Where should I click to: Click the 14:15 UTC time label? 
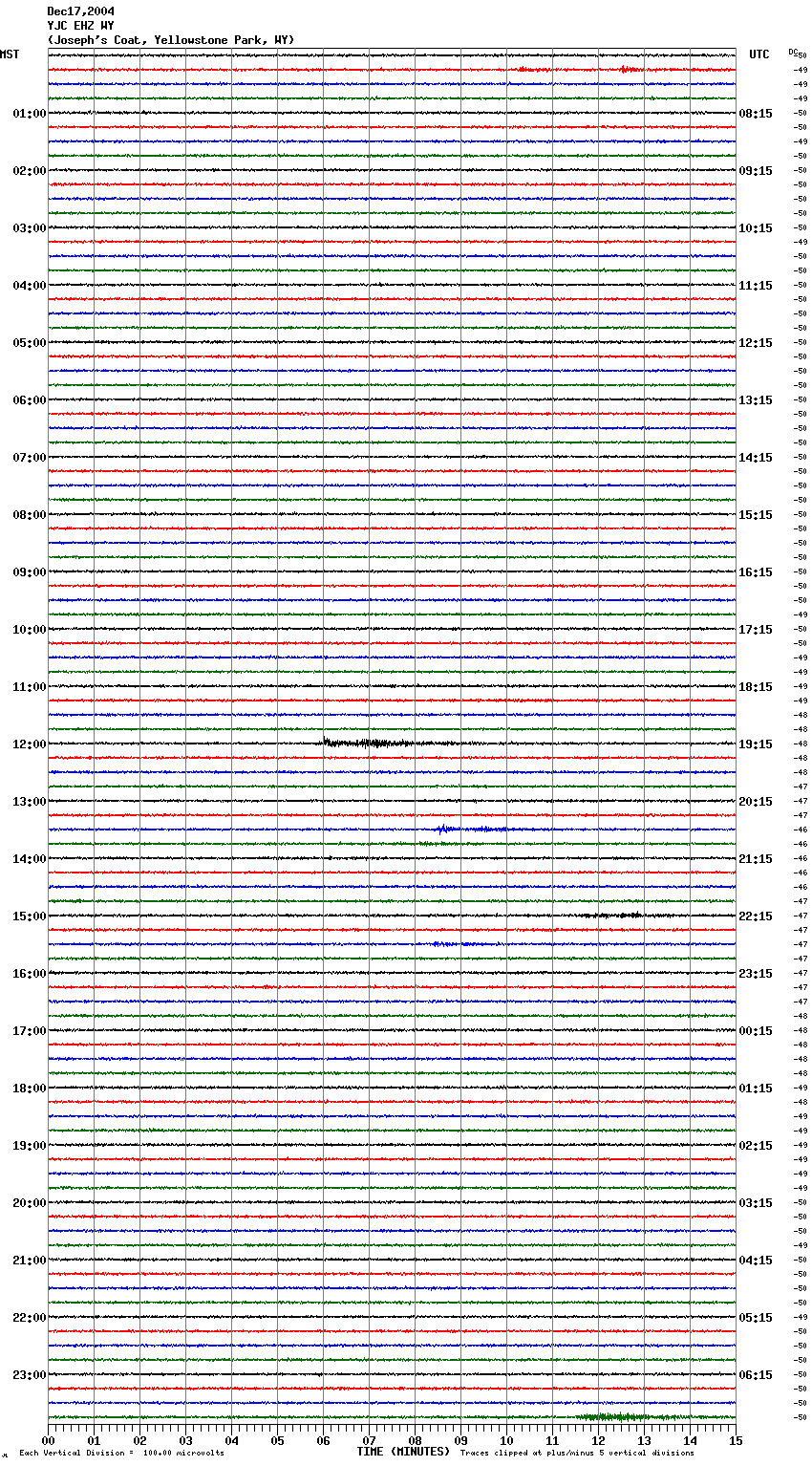point(756,458)
